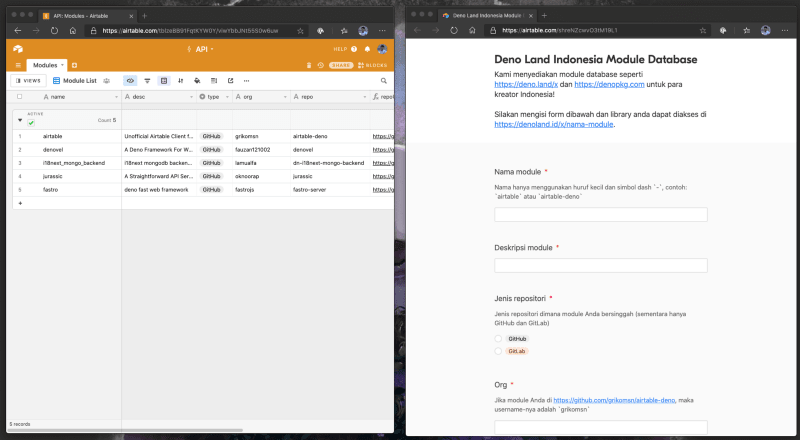Click the horizontal scrollbar of Airtable grid
Viewport: 800px width, 440px height.
coord(125,430)
